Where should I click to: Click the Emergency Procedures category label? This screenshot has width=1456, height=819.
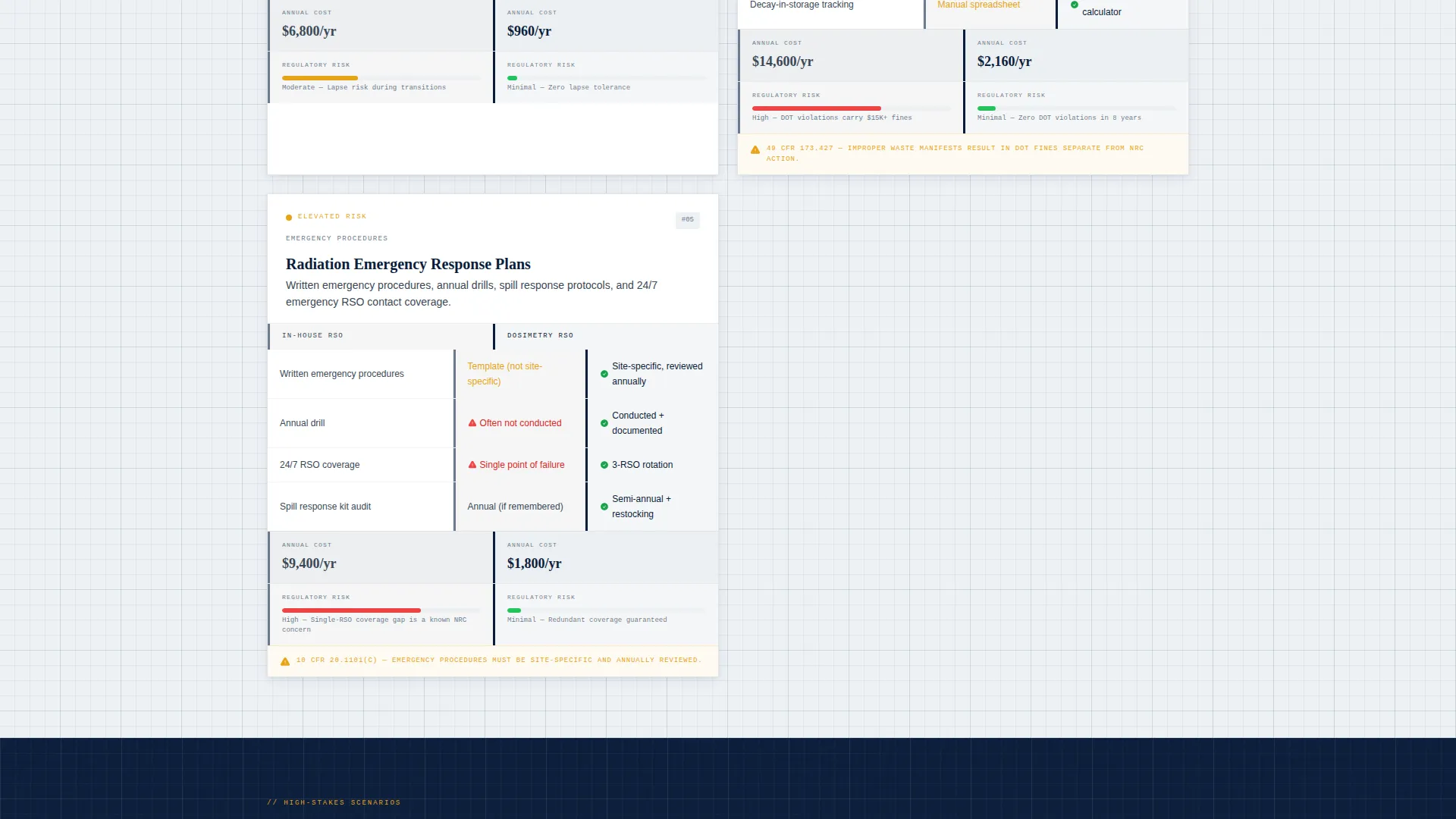coord(337,239)
